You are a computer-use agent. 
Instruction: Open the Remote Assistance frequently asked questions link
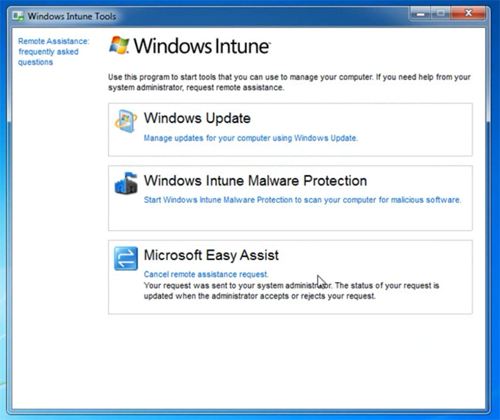pos(54,52)
